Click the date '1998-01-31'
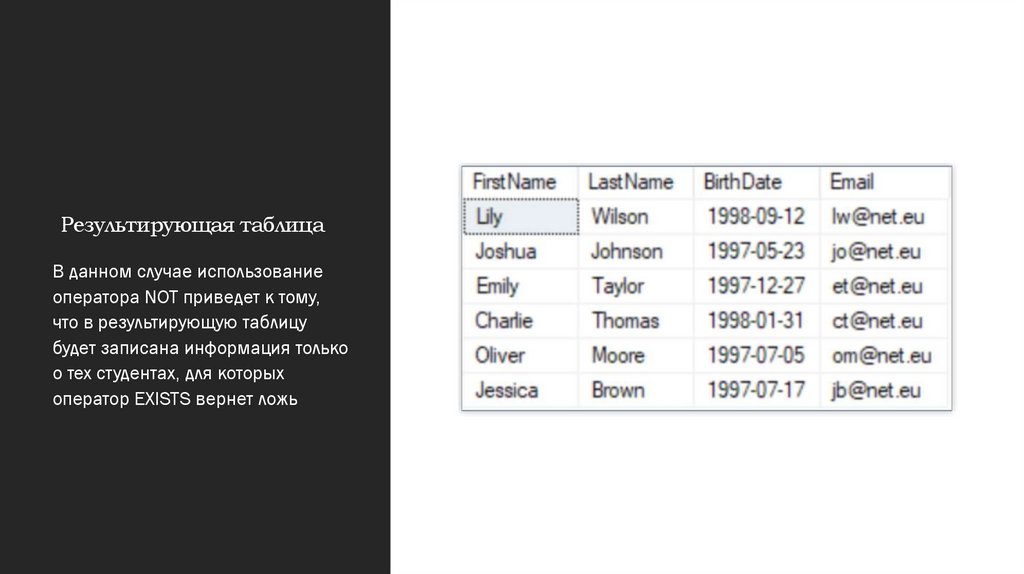Image resolution: width=1024 pixels, height=574 pixels. point(756,321)
